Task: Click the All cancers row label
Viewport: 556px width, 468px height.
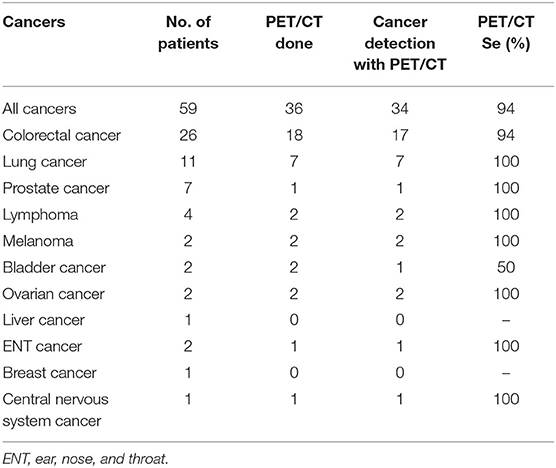Action: click(x=39, y=108)
